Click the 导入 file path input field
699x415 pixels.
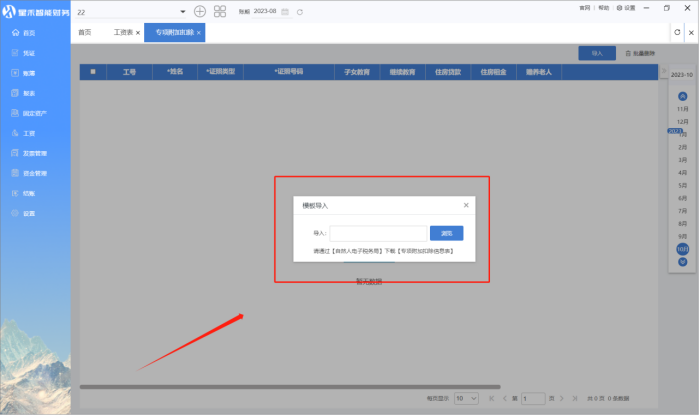point(377,233)
